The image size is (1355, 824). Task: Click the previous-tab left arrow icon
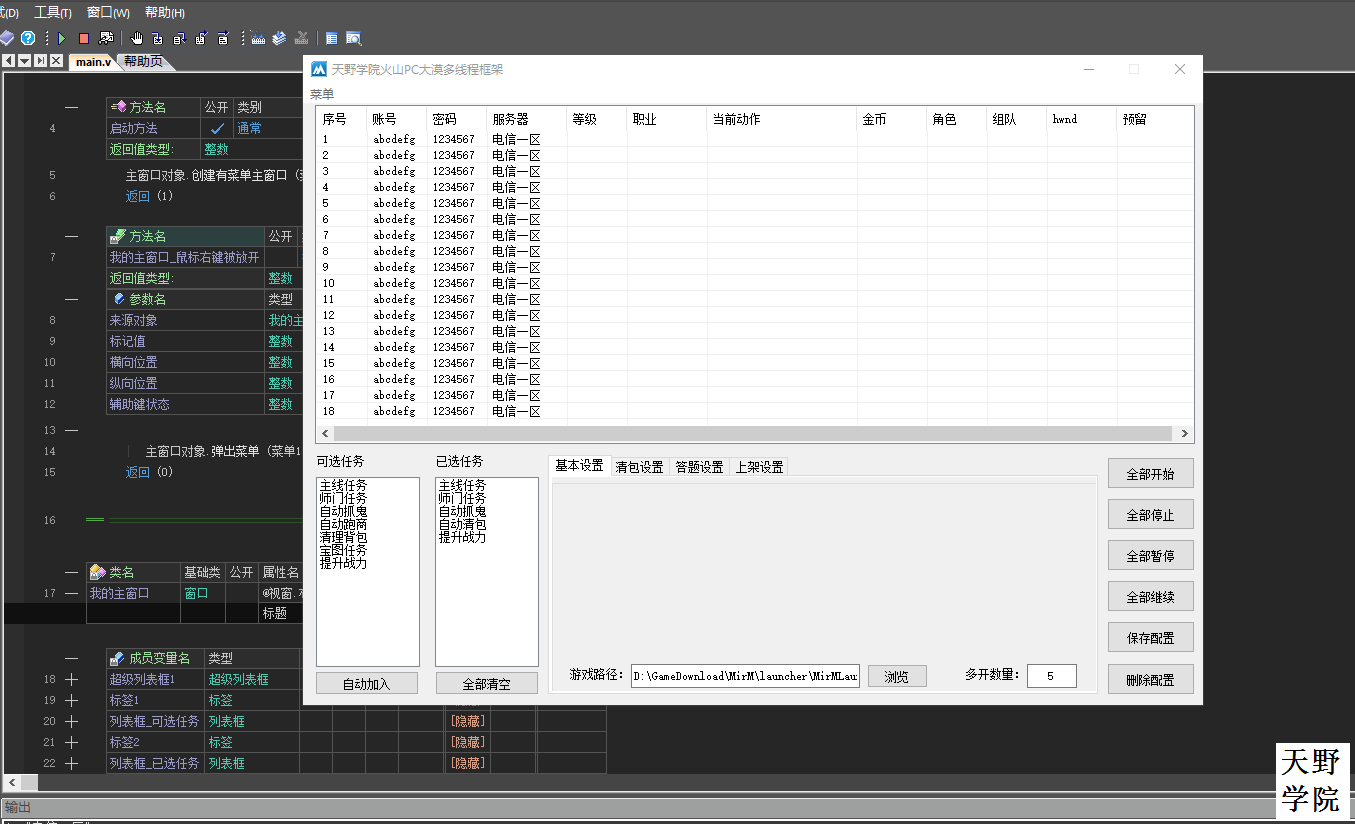pyautogui.click(x=8, y=61)
